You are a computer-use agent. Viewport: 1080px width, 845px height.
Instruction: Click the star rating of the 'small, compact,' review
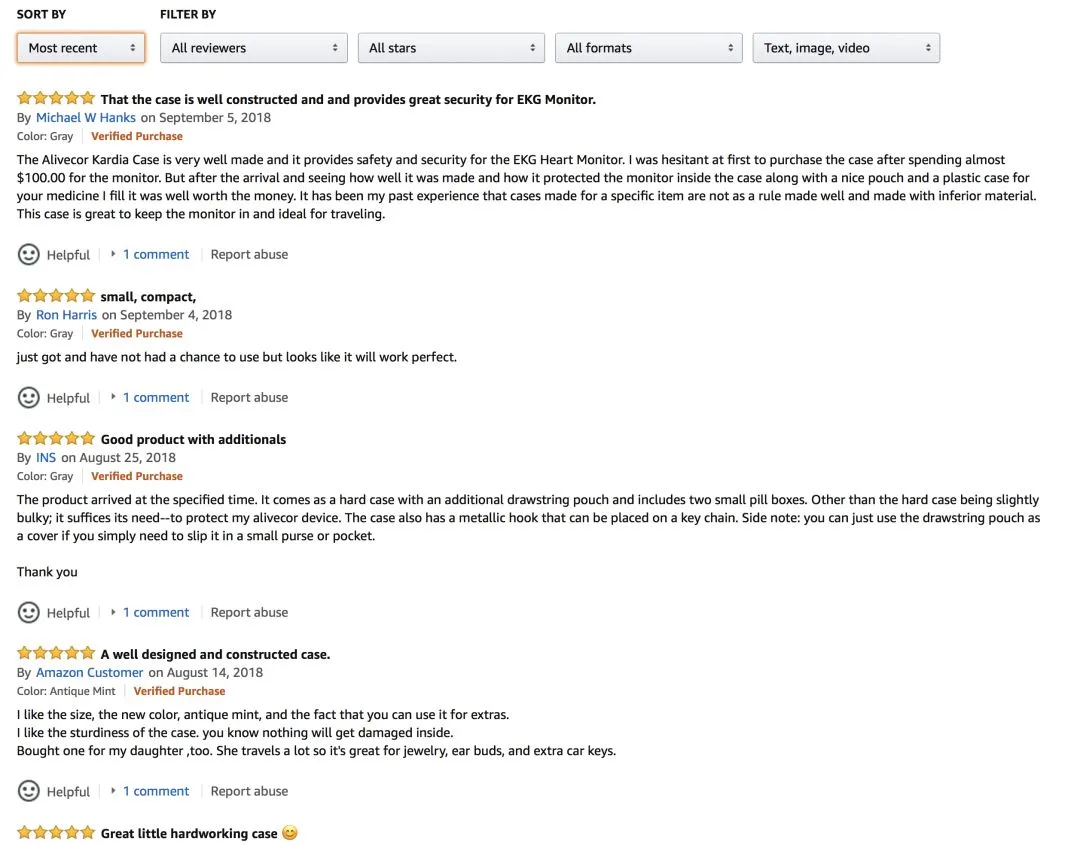(56, 296)
